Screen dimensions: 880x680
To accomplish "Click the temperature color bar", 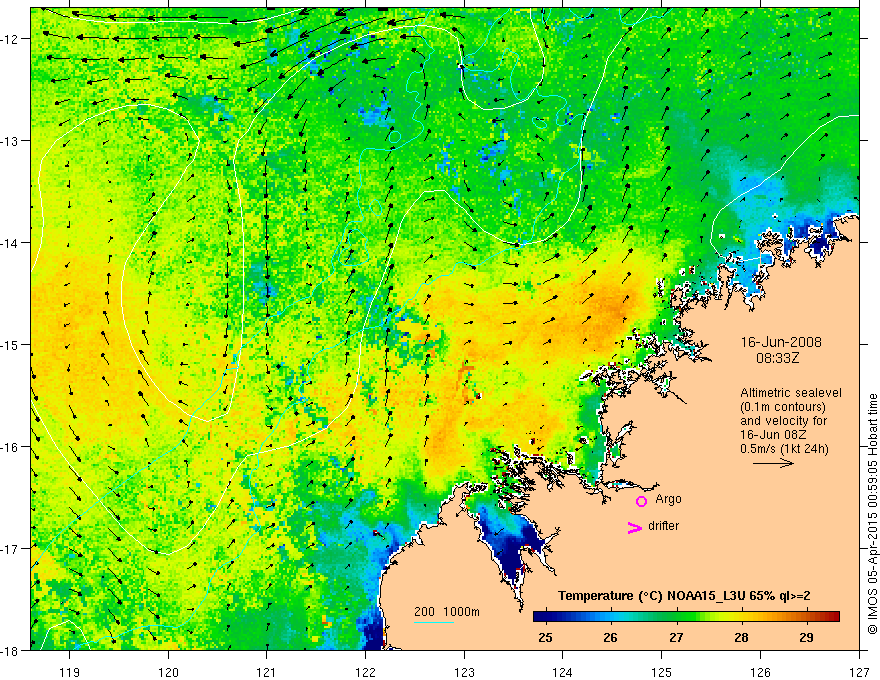I will (686, 616).
